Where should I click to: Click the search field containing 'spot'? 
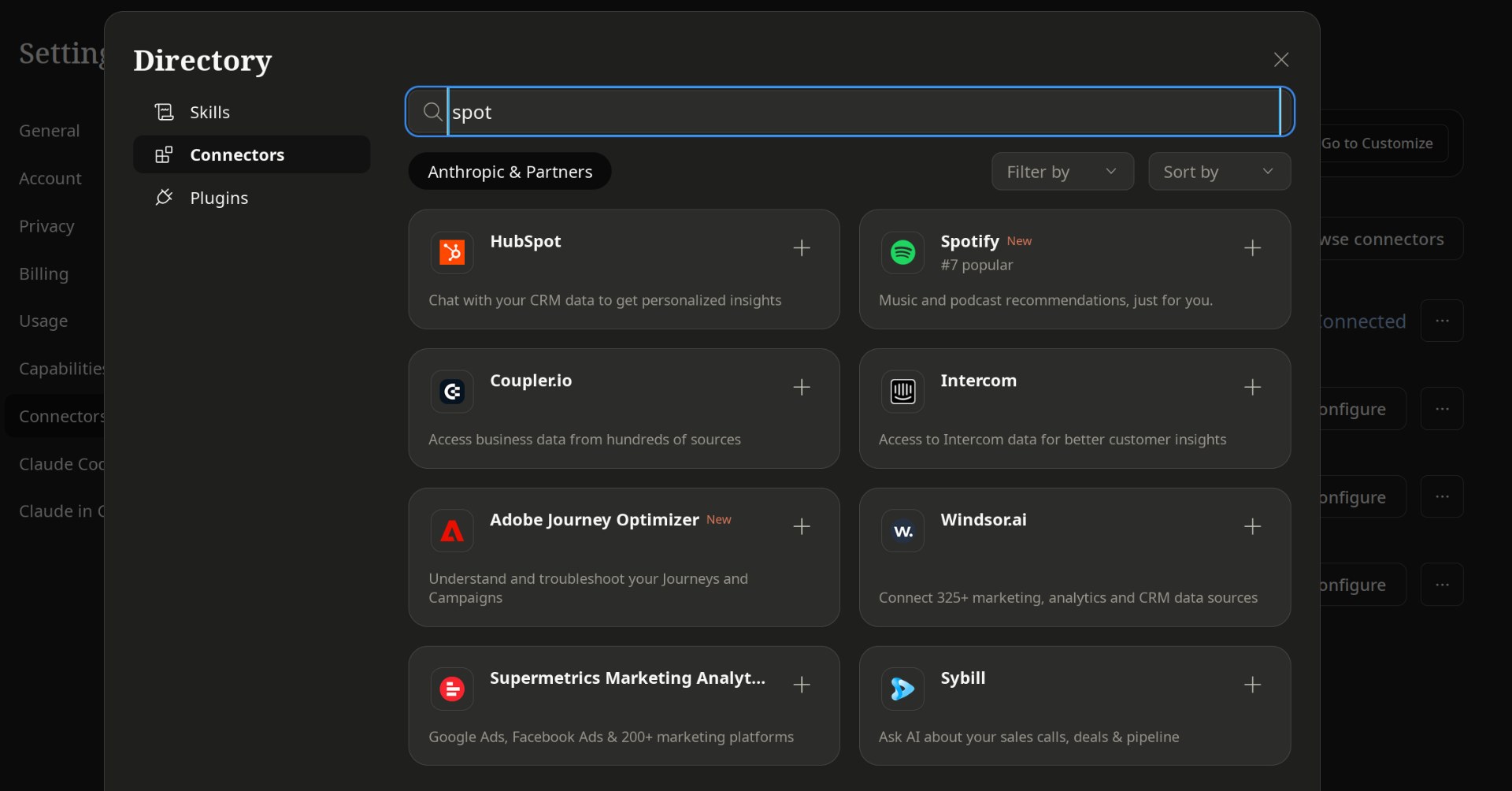coord(862,112)
